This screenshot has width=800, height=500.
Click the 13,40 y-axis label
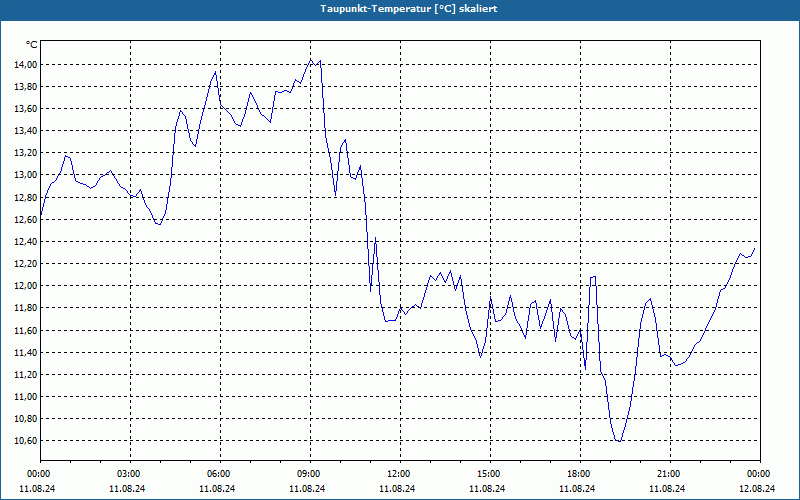pos(28,131)
